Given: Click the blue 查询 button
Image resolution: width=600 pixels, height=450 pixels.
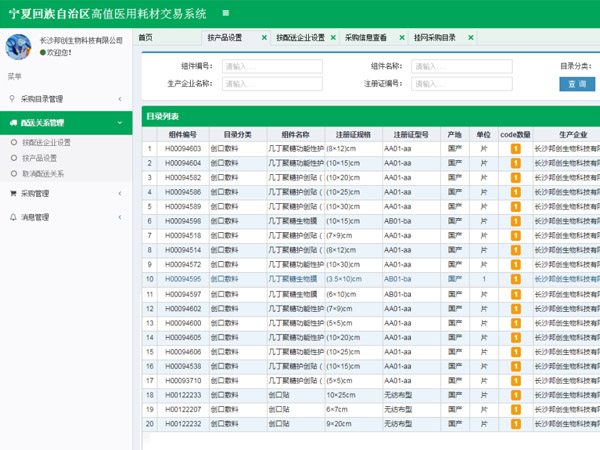Looking at the screenshot, I should (x=576, y=84).
